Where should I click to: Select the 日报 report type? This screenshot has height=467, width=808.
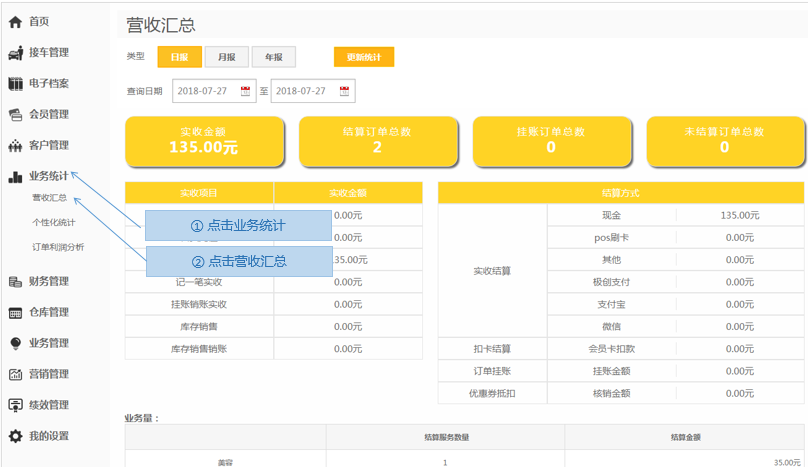click(180, 57)
